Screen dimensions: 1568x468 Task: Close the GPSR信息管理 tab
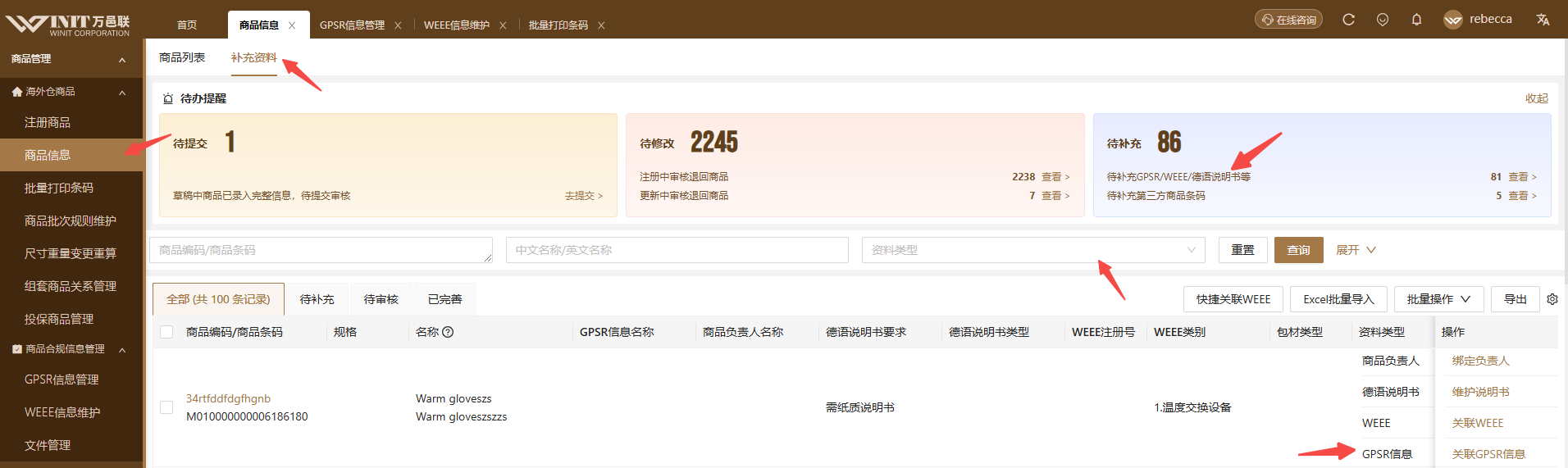[x=398, y=25]
